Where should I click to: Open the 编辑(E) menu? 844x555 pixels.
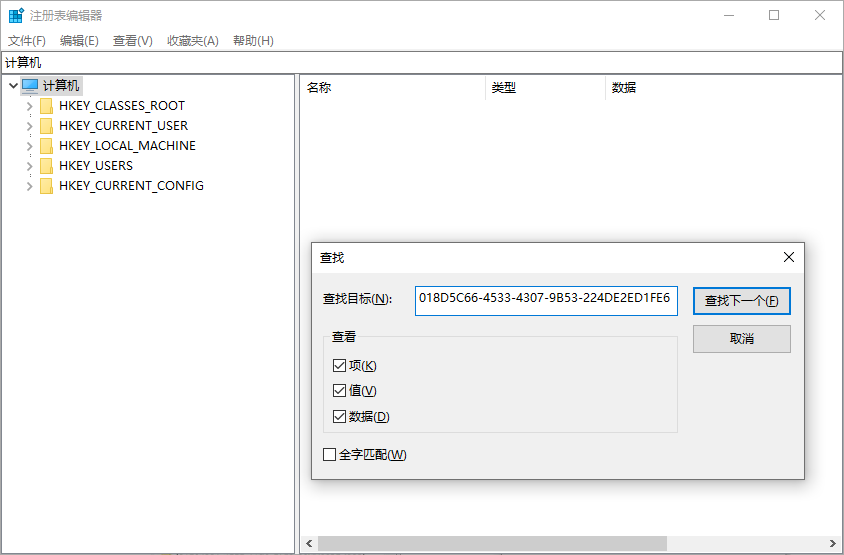[79, 40]
